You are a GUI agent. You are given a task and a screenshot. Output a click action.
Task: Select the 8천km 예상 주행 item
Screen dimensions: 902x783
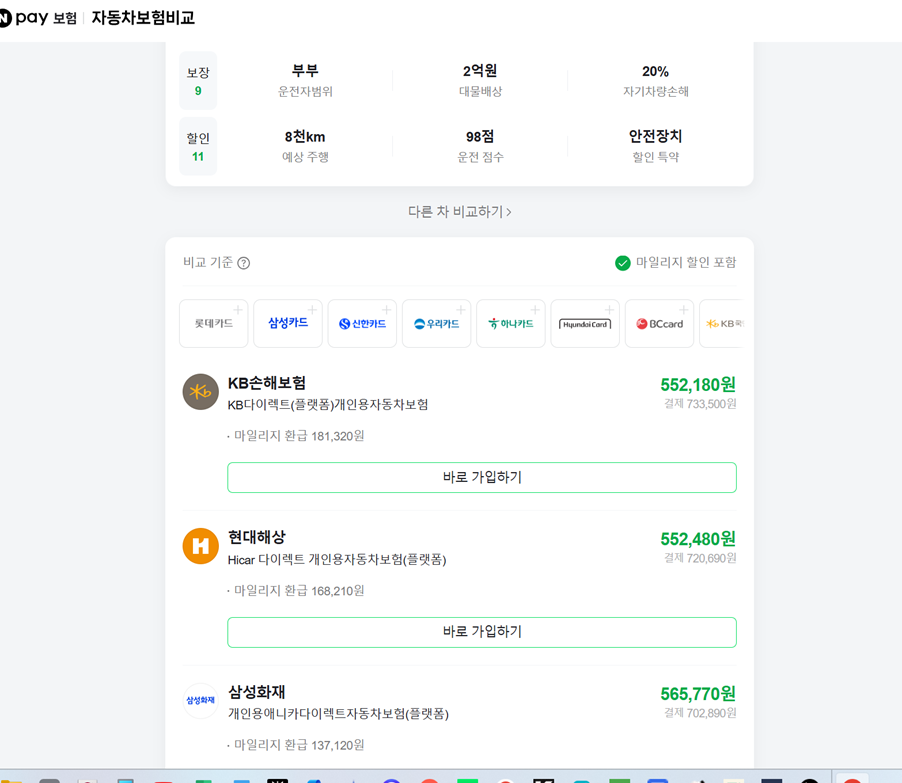(305, 146)
